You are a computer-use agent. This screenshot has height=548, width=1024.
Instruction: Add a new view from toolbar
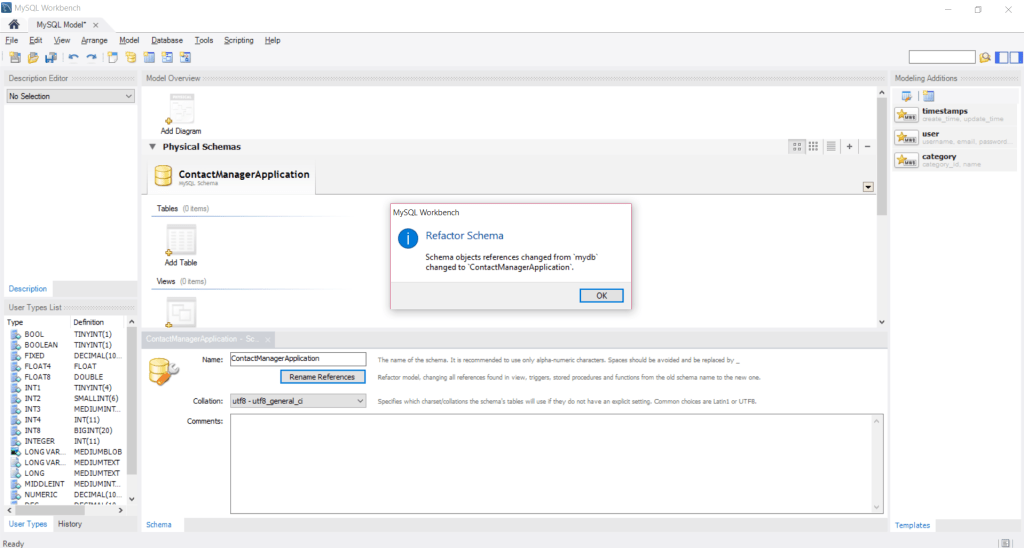click(x=167, y=57)
